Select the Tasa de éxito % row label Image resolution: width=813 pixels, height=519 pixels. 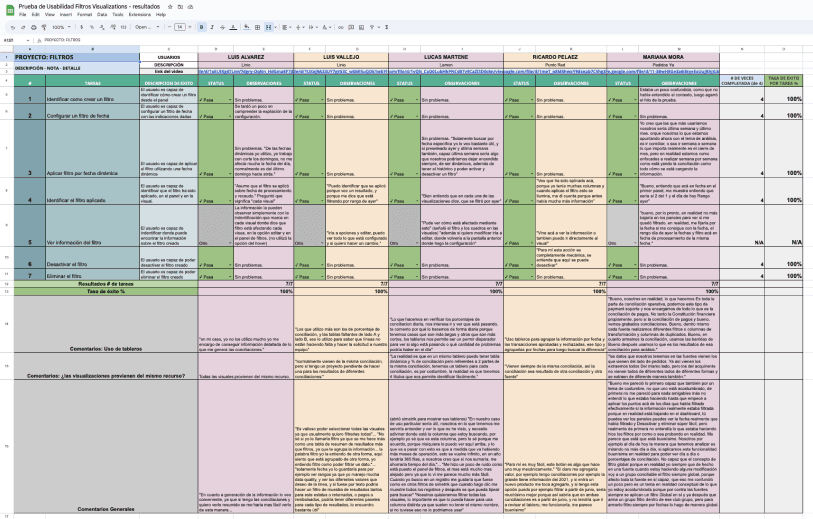click(106, 291)
